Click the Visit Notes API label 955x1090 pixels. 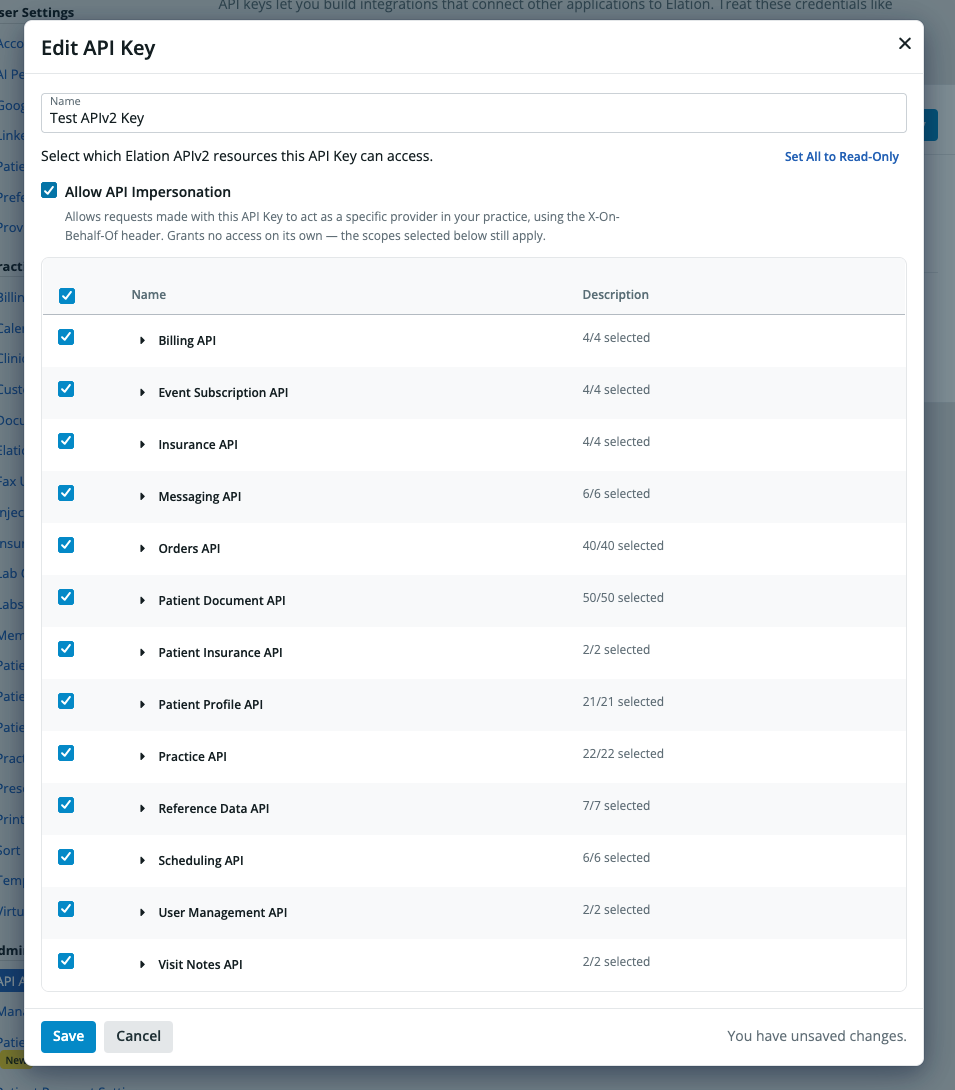point(200,965)
